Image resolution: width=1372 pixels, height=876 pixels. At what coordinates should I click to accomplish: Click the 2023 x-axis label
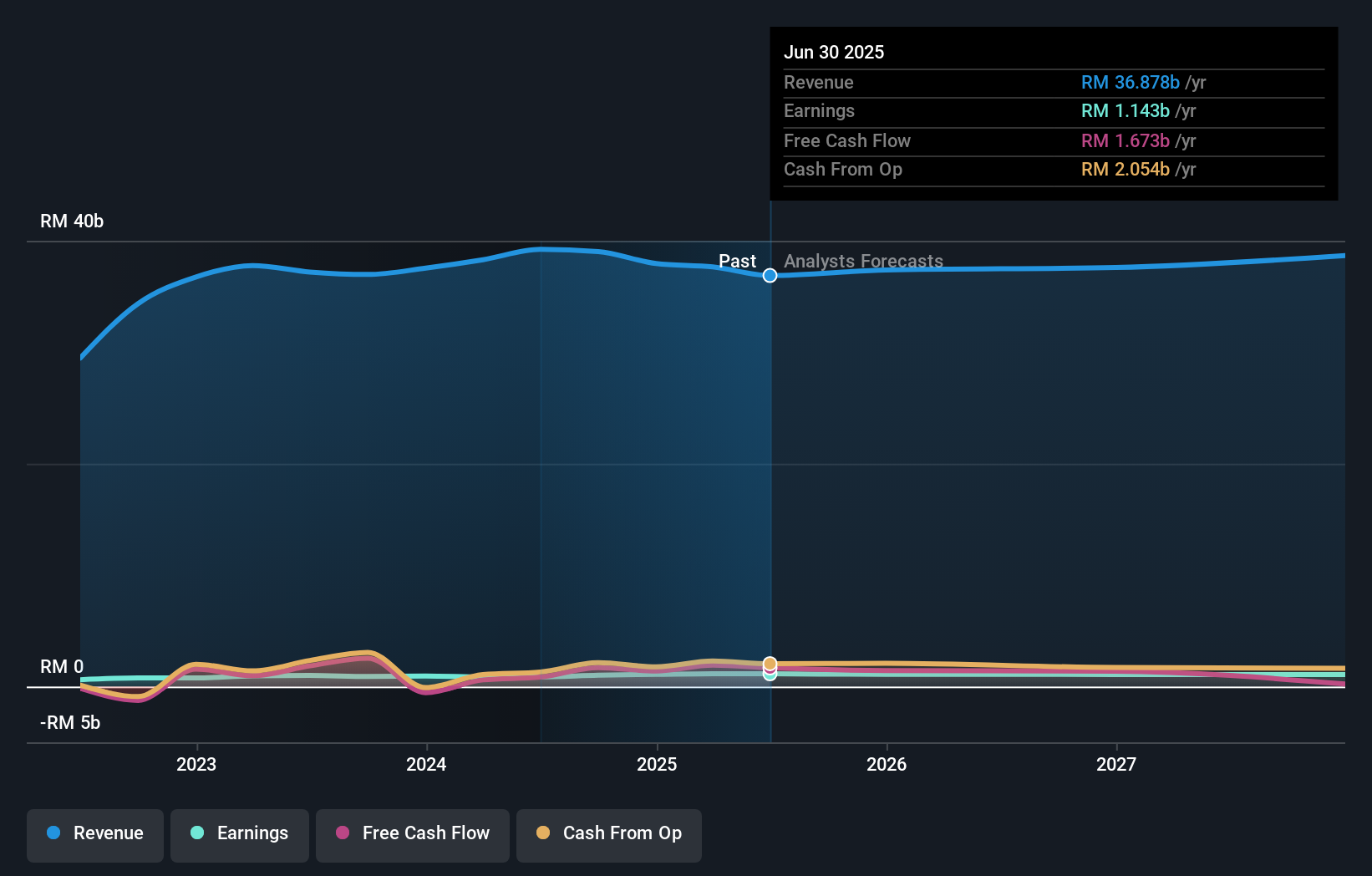click(196, 764)
